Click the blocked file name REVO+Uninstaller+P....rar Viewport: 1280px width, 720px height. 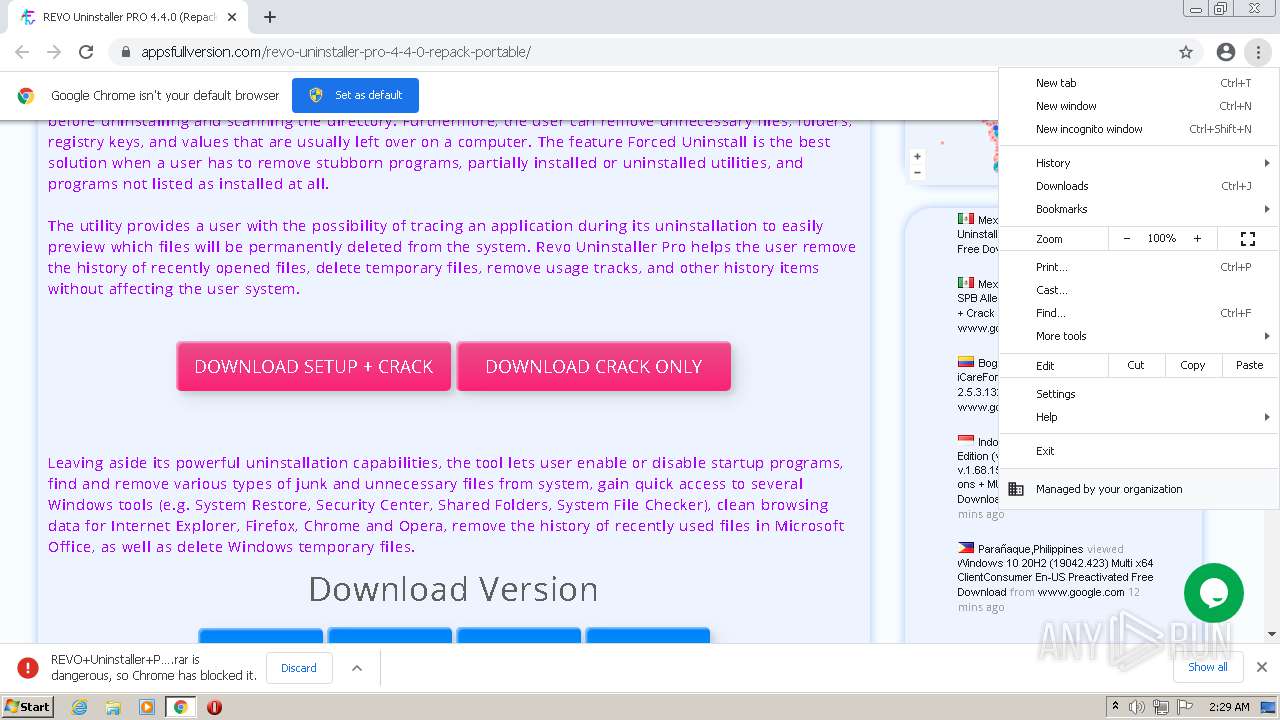126,660
